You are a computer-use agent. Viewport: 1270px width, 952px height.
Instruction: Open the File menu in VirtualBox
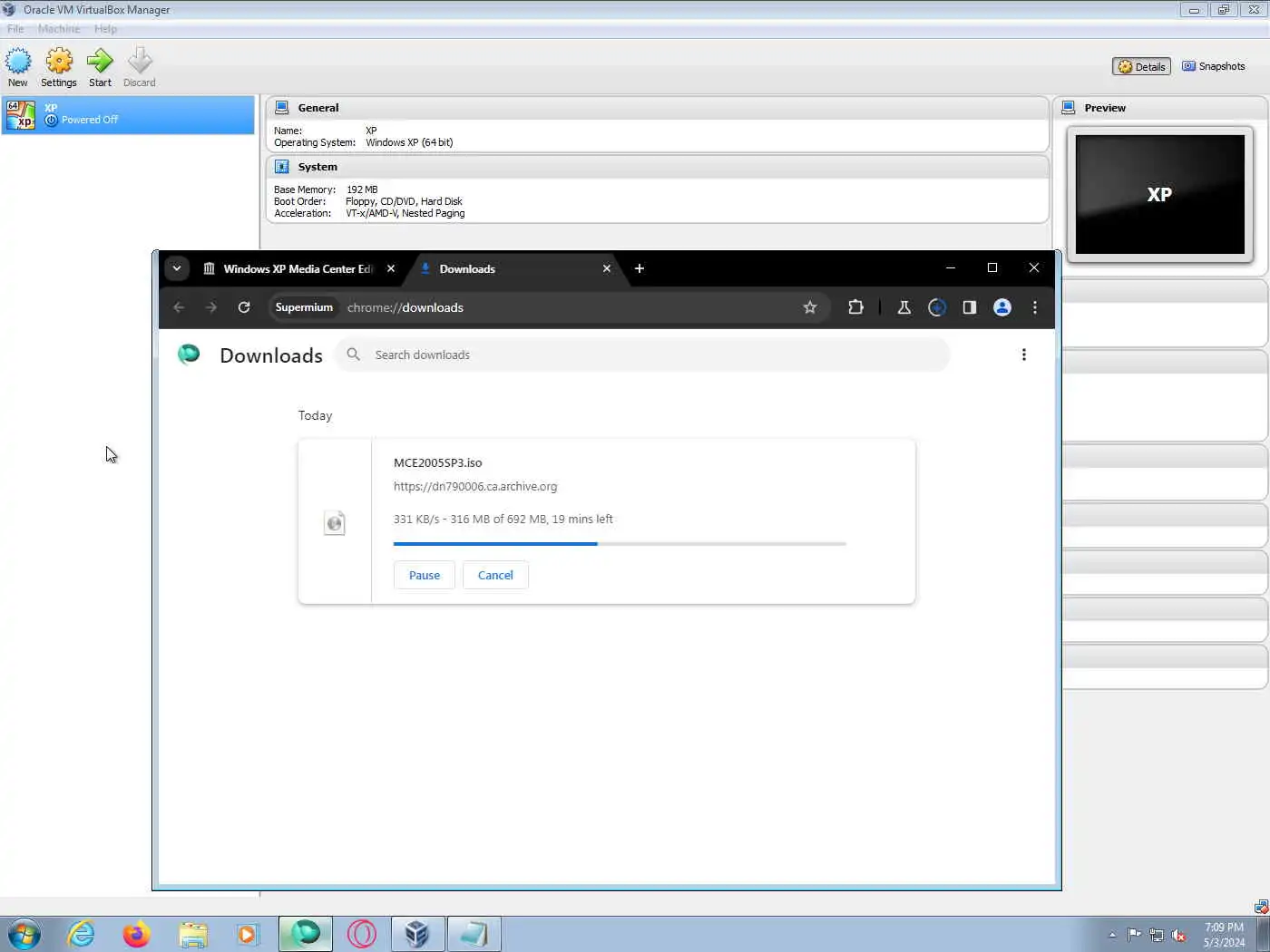tap(15, 29)
